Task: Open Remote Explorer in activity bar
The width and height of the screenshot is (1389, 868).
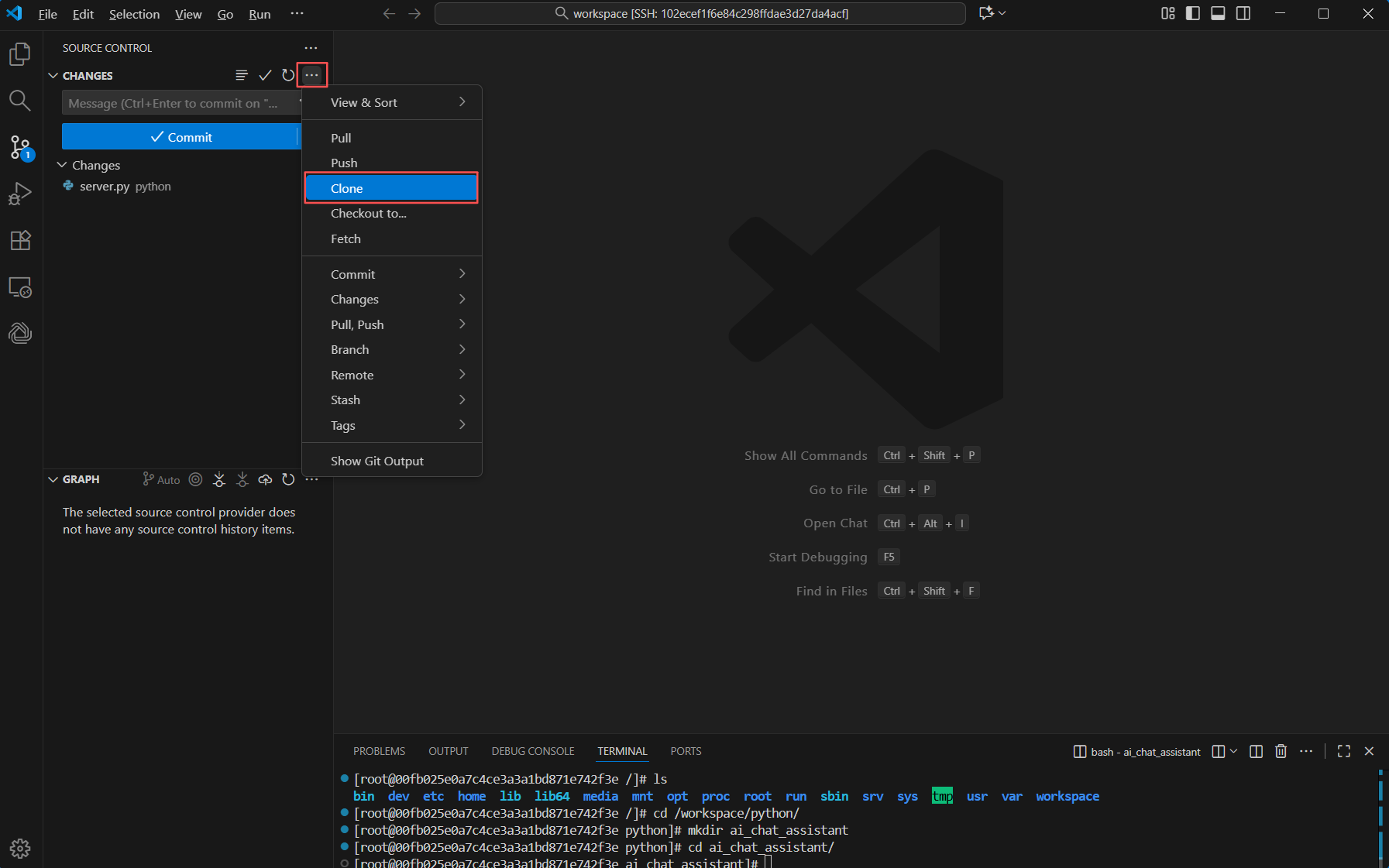Action: pyautogui.click(x=20, y=287)
